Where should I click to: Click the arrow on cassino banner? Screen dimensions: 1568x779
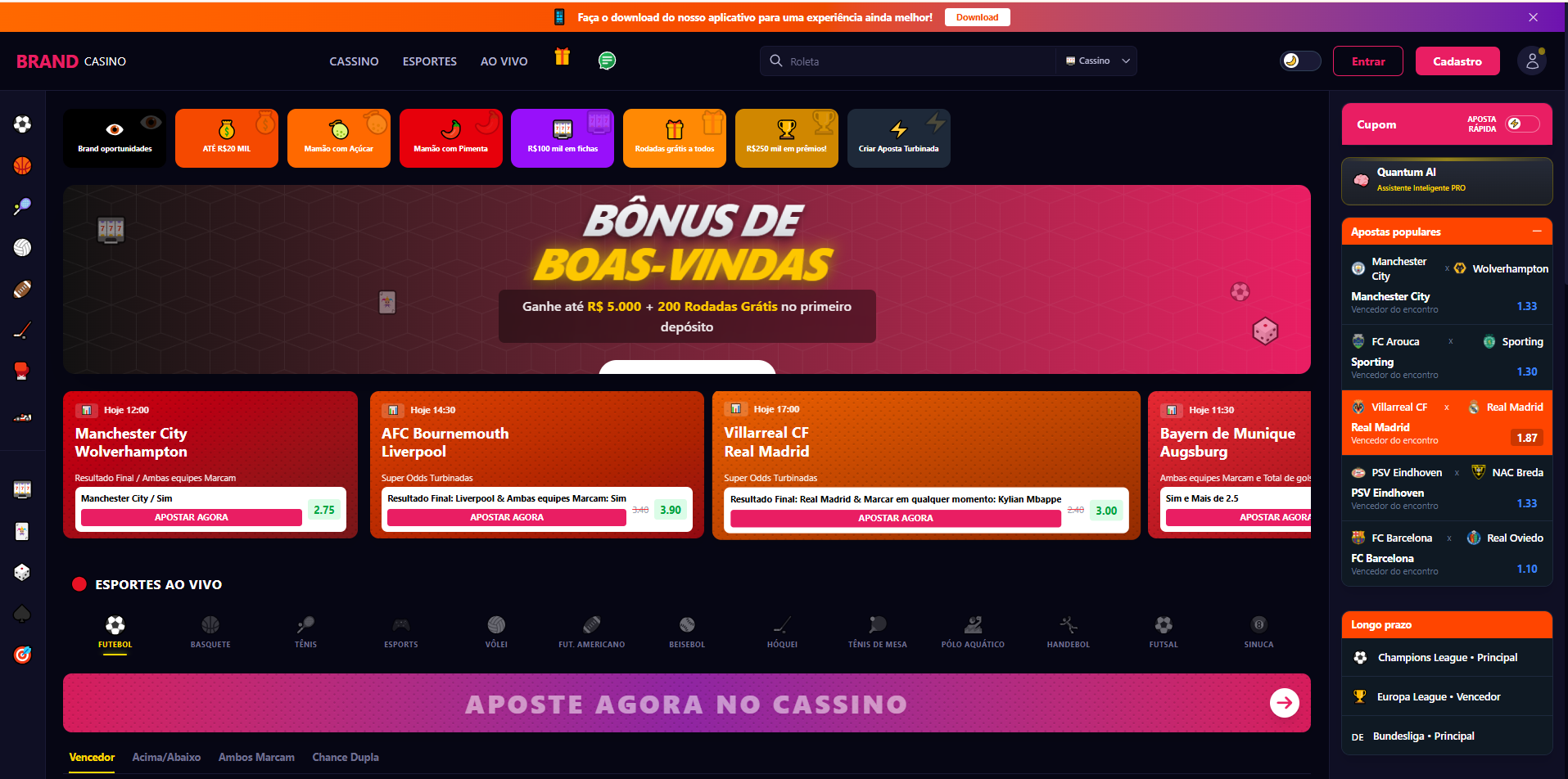coord(1284,702)
